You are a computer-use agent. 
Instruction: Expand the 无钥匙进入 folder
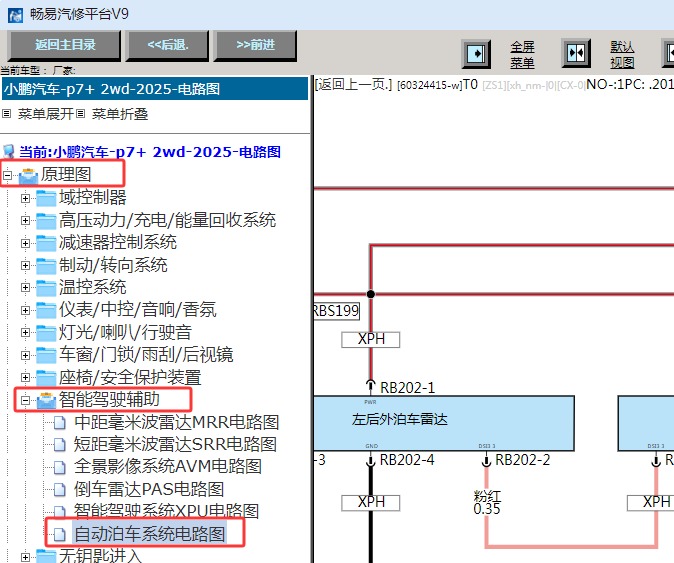point(25,557)
